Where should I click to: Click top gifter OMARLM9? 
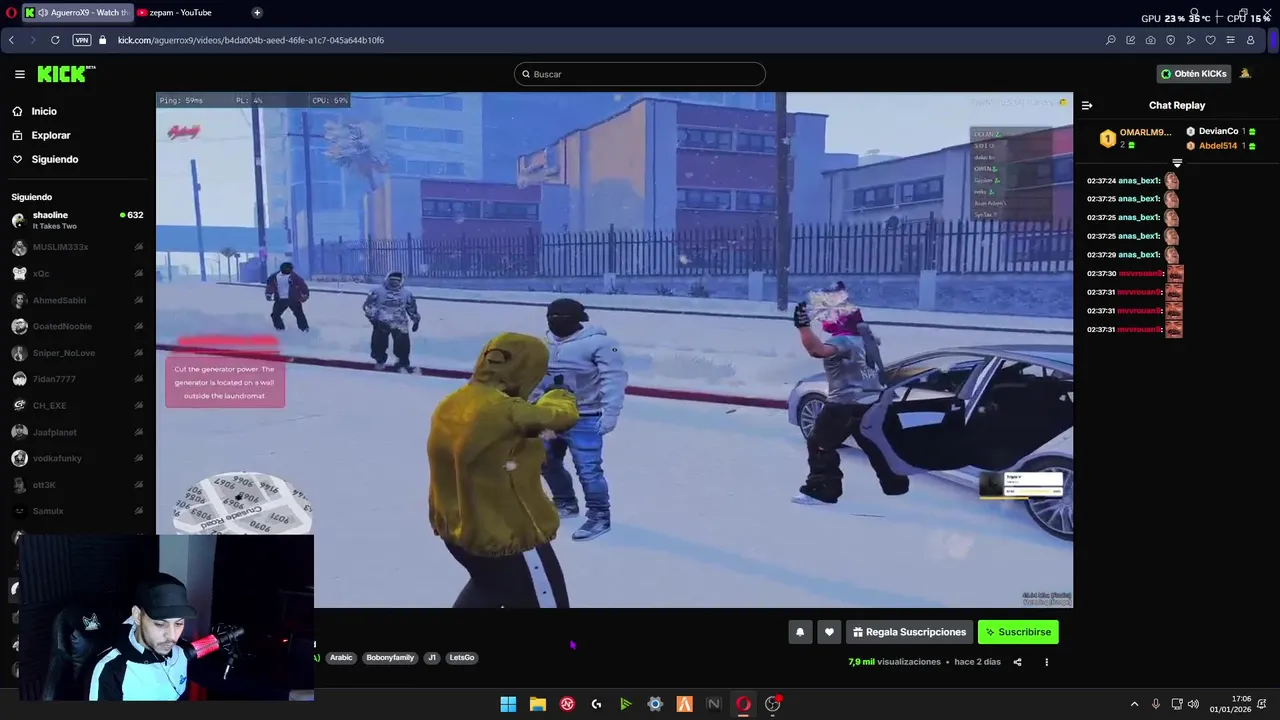1145,132
